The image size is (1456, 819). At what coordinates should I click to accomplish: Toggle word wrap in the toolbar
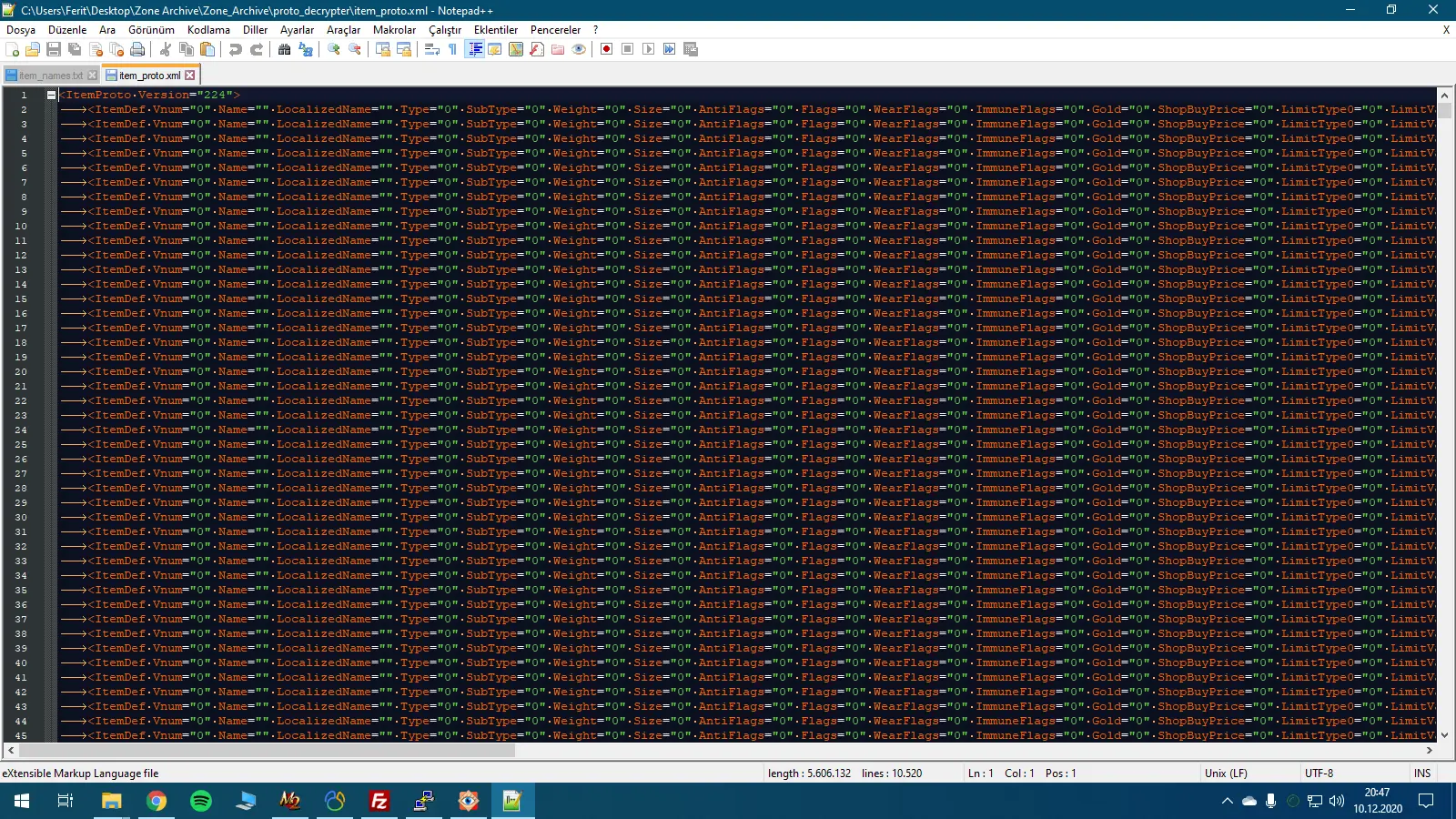(x=432, y=49)
